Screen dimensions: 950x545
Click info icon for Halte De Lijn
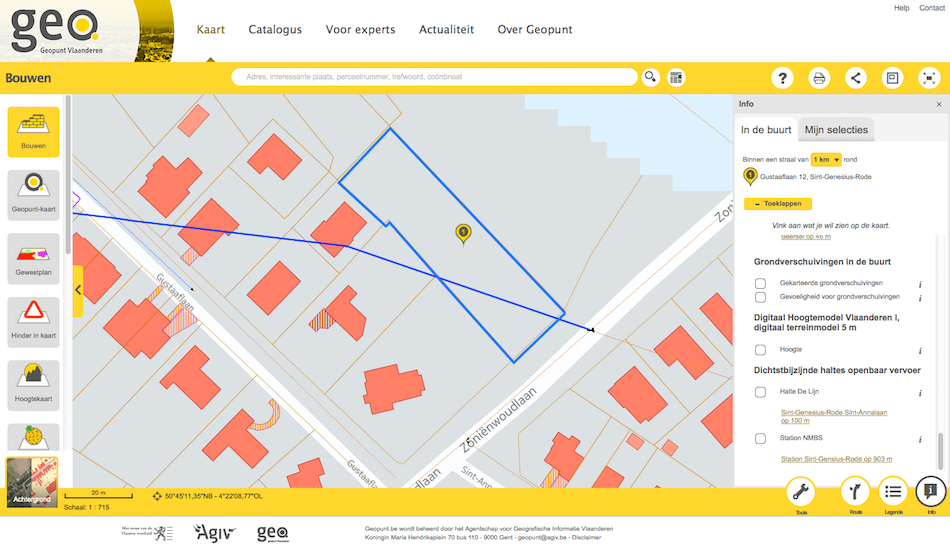pos(920,393)
